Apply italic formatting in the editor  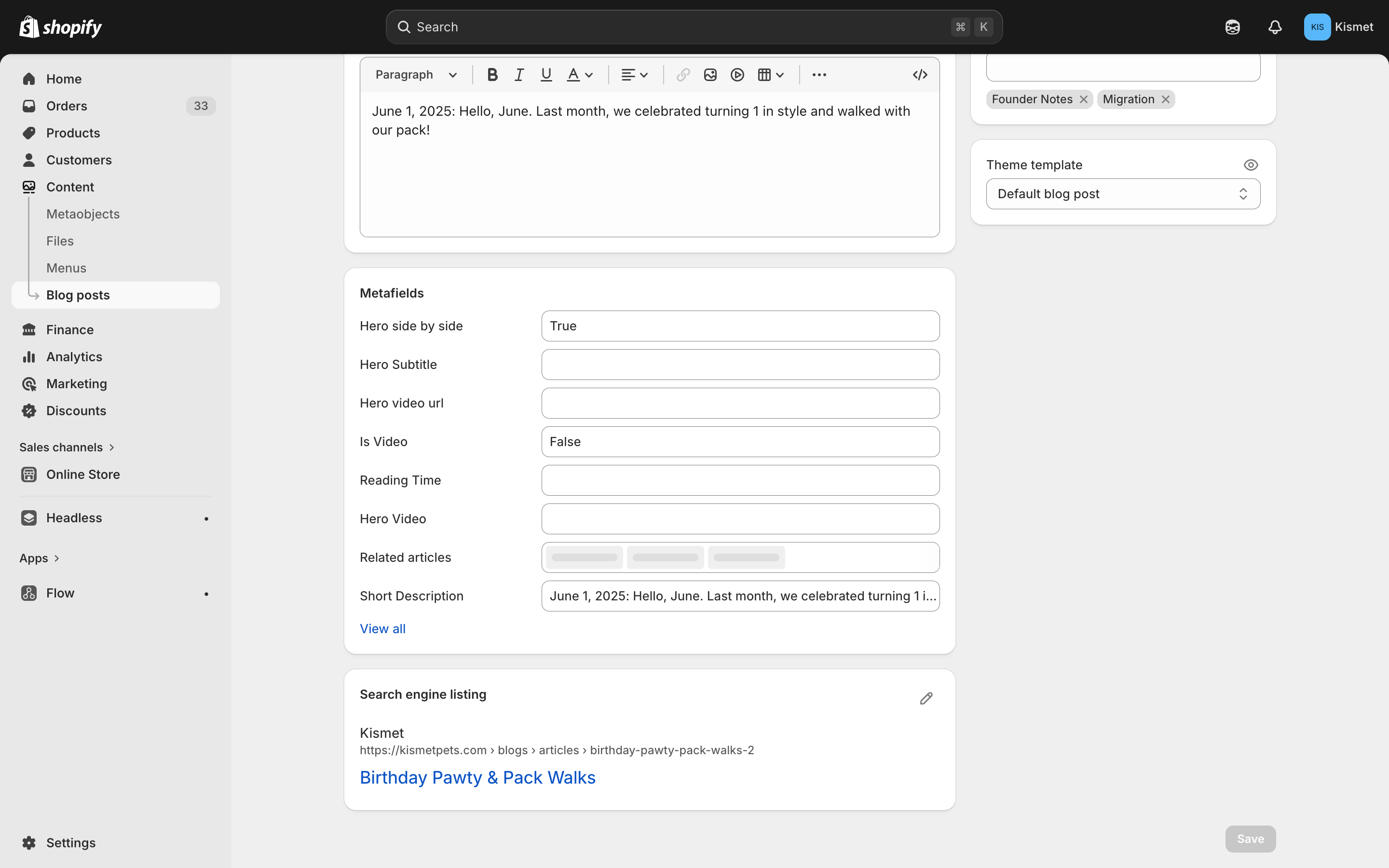tap(518, 74)
